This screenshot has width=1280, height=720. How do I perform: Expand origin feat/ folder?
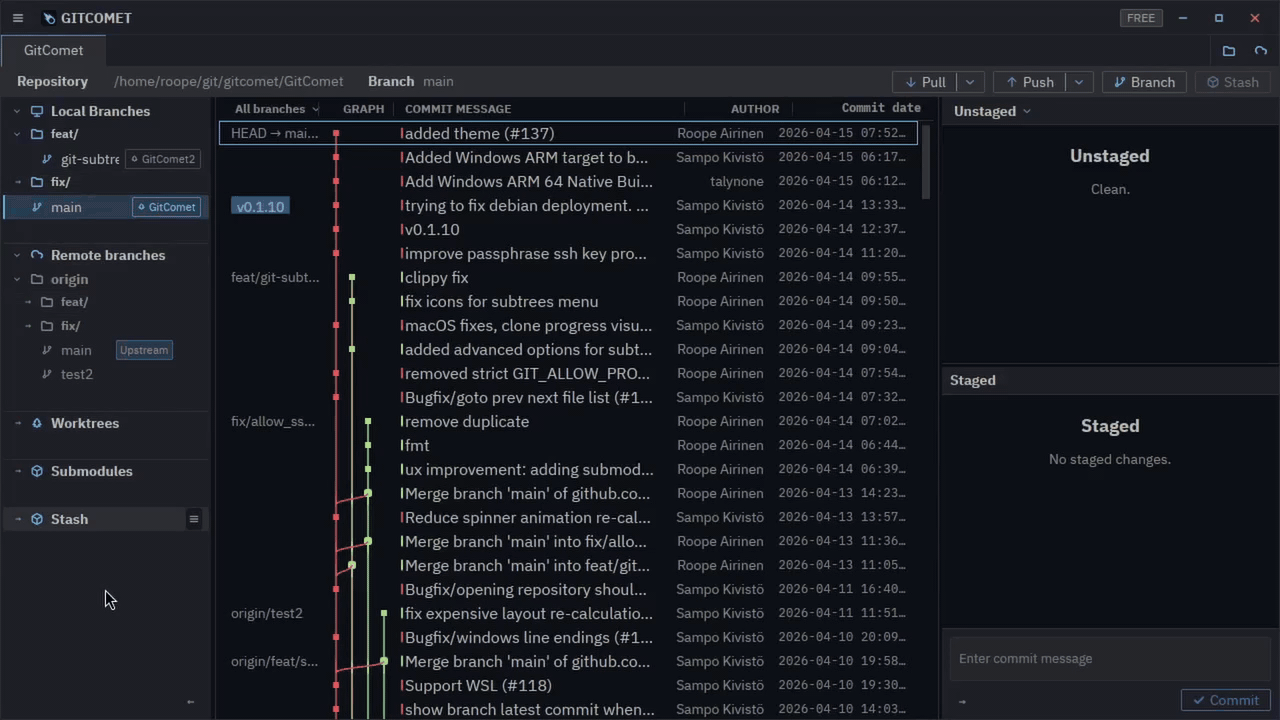point(28,302)
